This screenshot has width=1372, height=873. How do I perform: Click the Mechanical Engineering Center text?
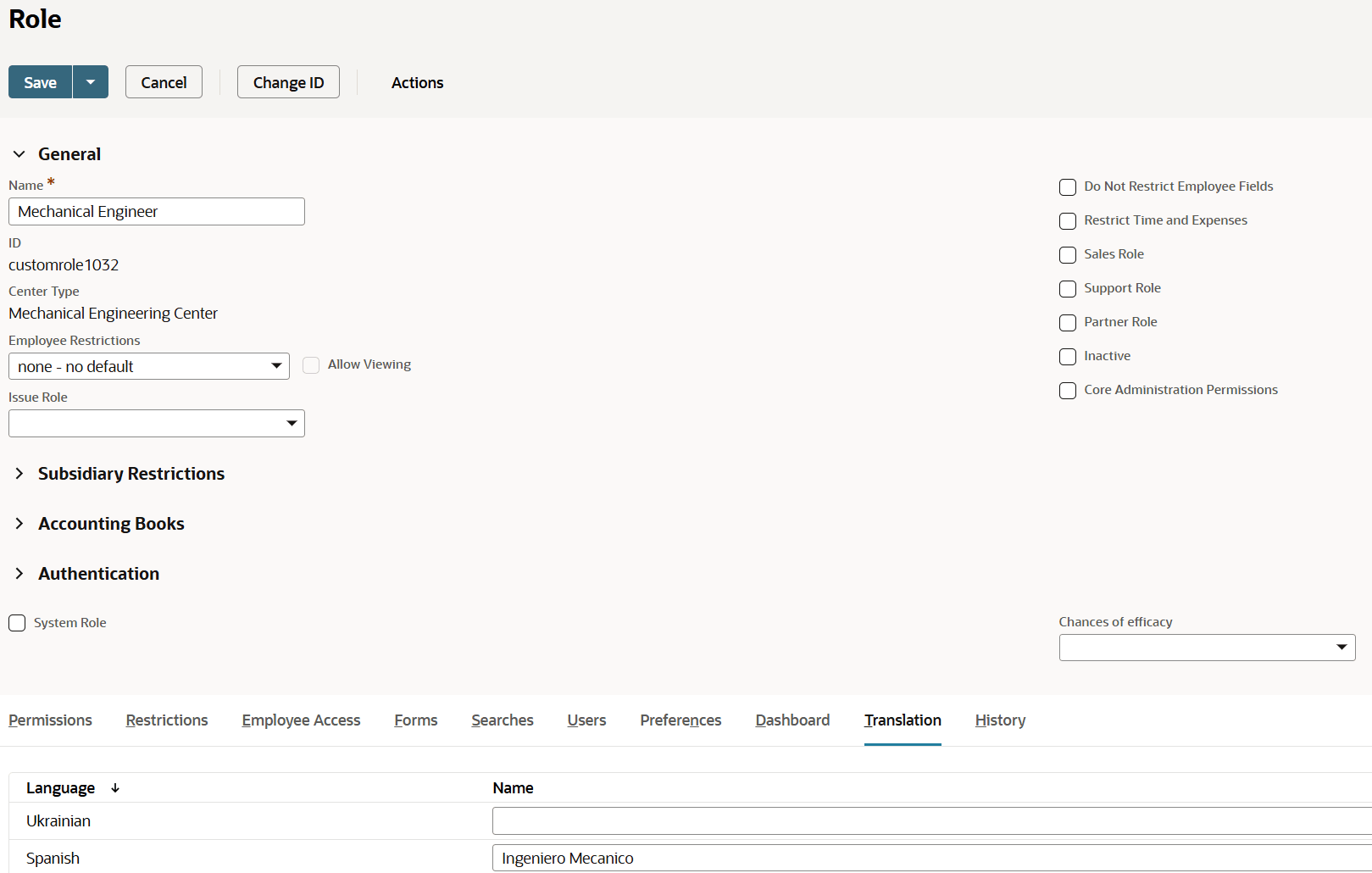pyautogui.click(x=113, y=313)
